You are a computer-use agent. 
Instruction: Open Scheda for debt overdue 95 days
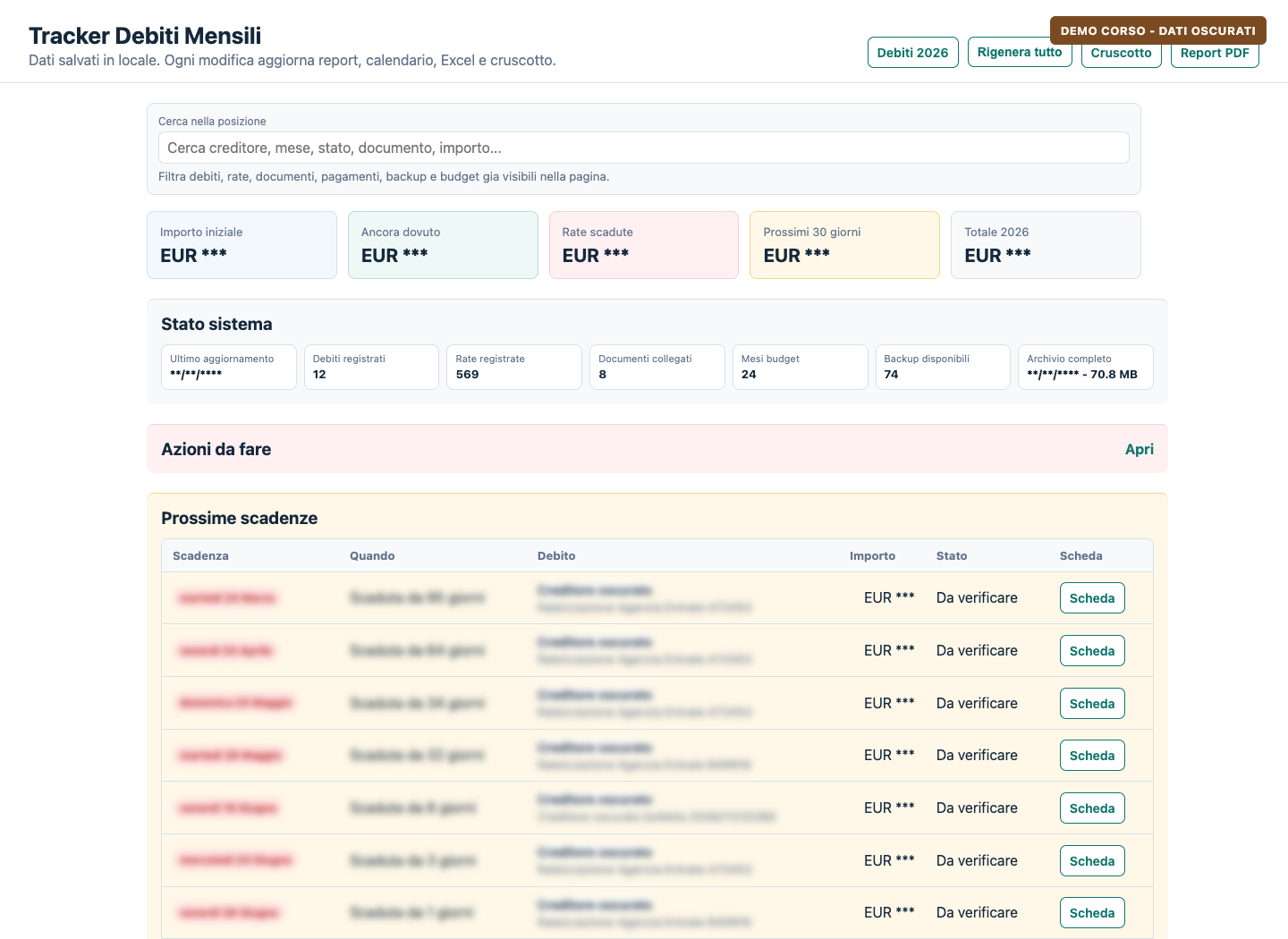click(x=1092, y=598)
